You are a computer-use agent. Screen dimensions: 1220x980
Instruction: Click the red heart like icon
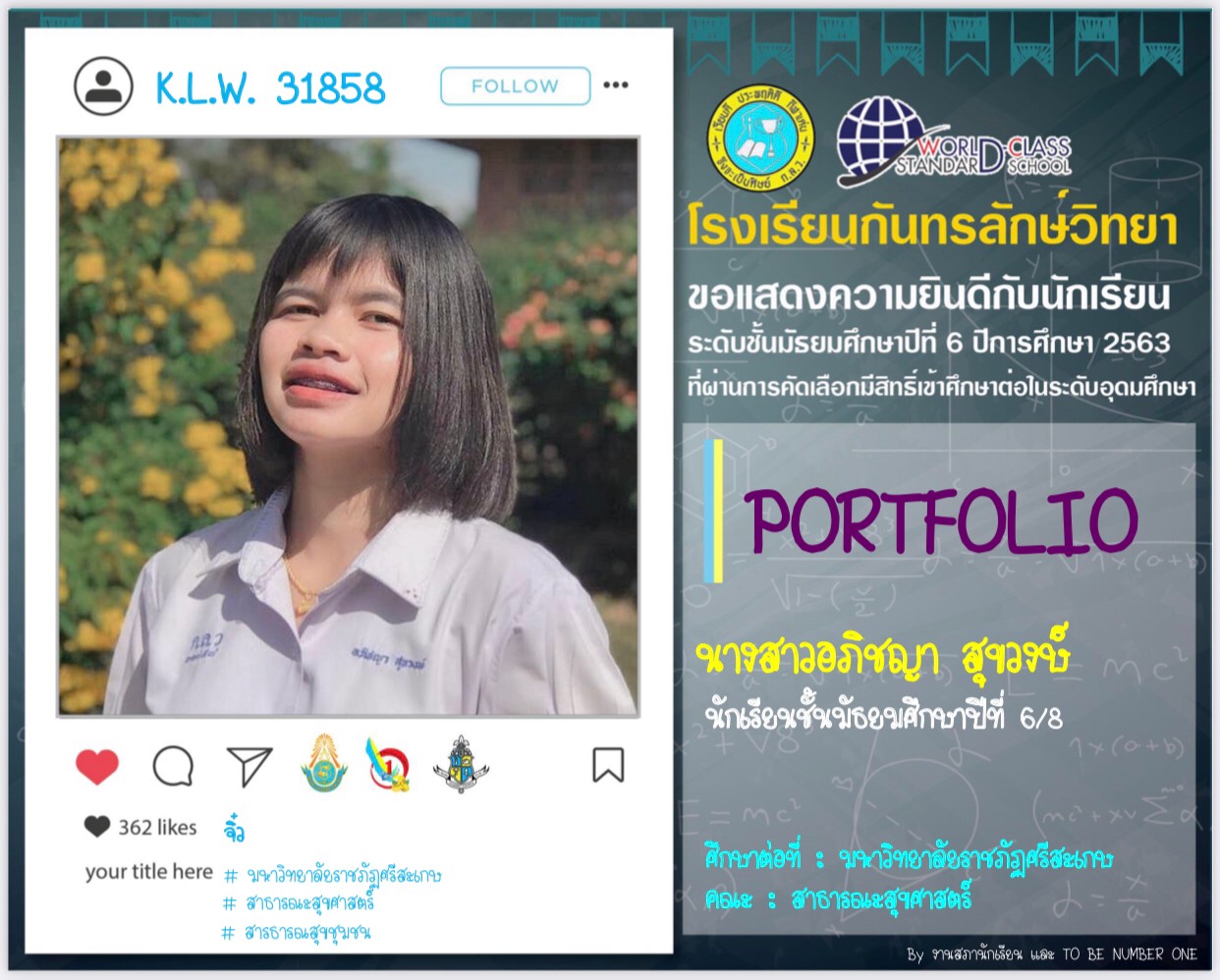pos(97,766)
